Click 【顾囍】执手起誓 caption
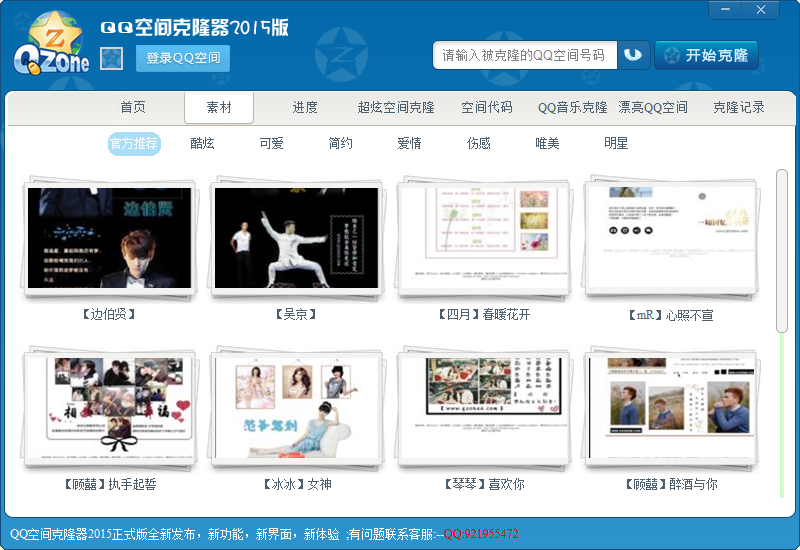Screen dimensions: 800x550 (x=109, y=484)
